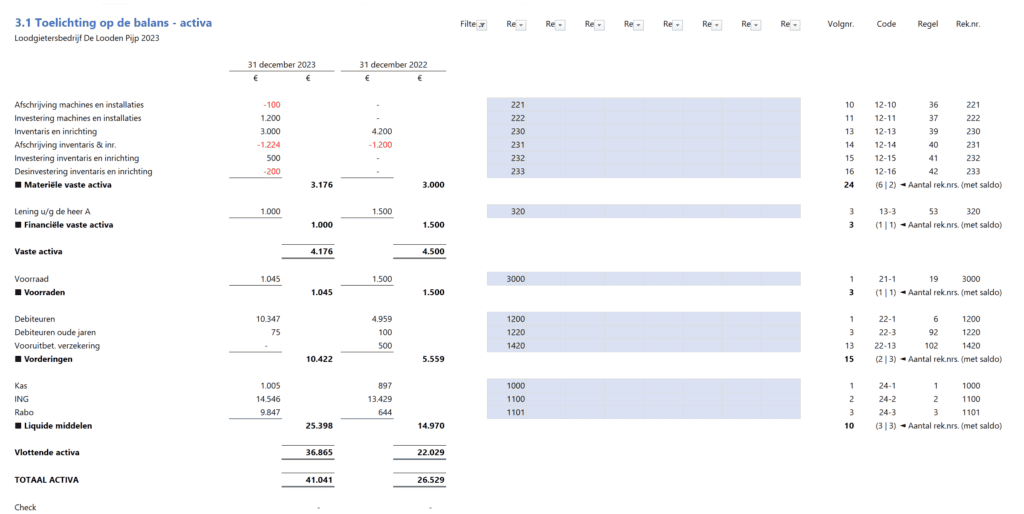Open the first 'Re' column filter dropdown

[520, 24]
